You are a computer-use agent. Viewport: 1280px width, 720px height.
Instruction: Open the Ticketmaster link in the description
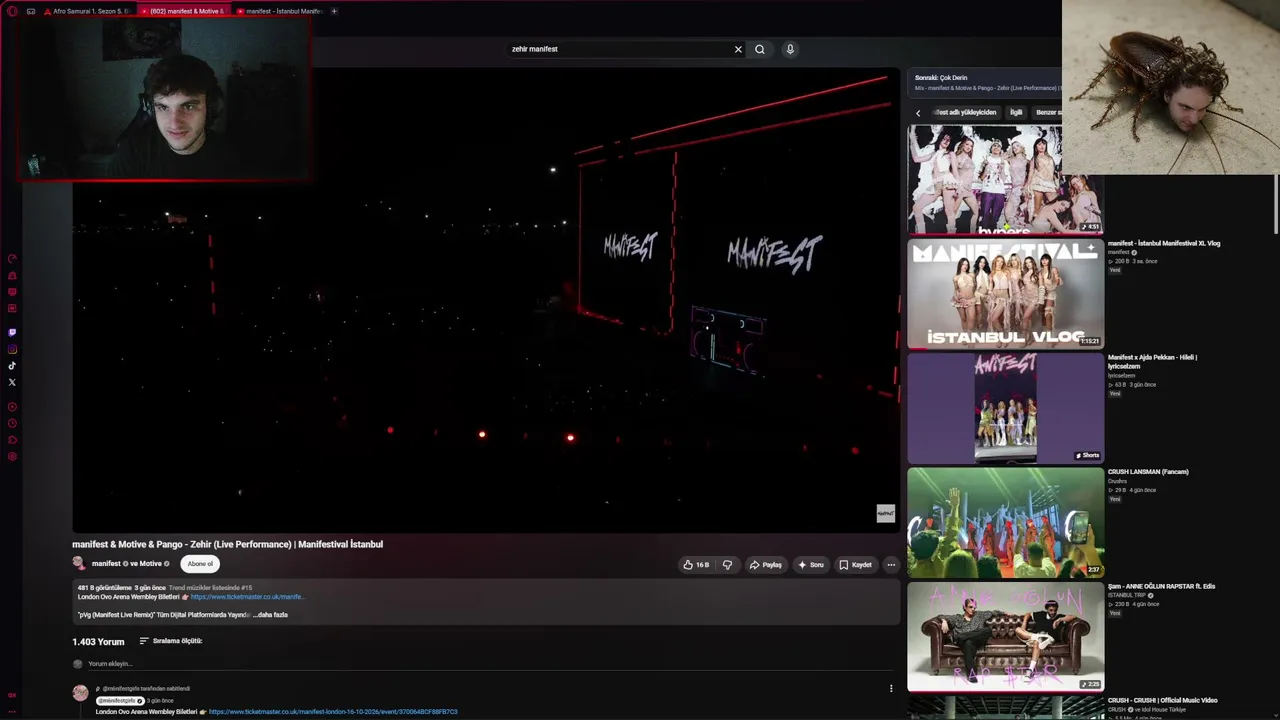pyautogui.click(x=248, y=597)
